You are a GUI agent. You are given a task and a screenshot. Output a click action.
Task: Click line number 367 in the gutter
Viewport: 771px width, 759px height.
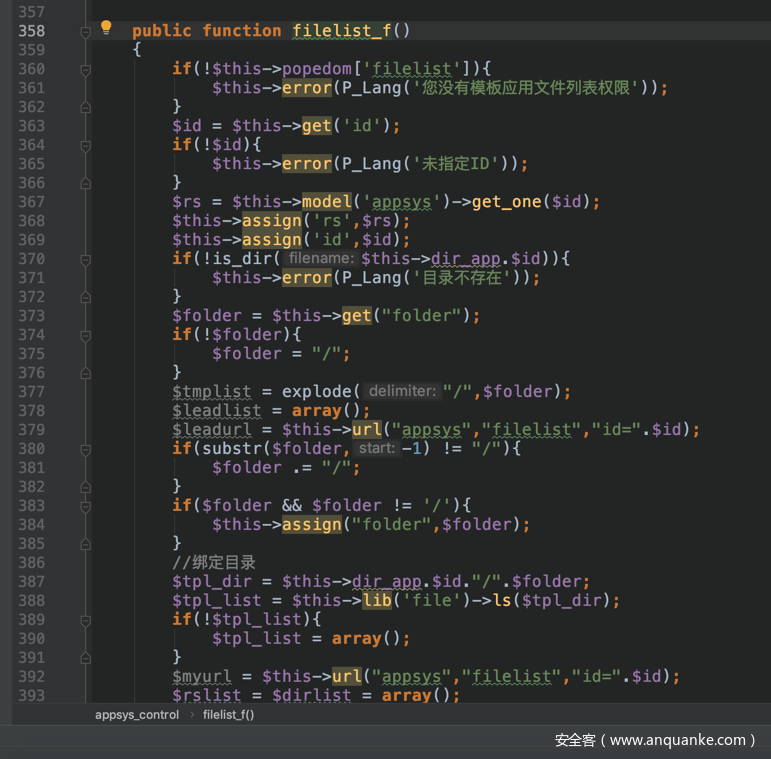coord(31,202)
